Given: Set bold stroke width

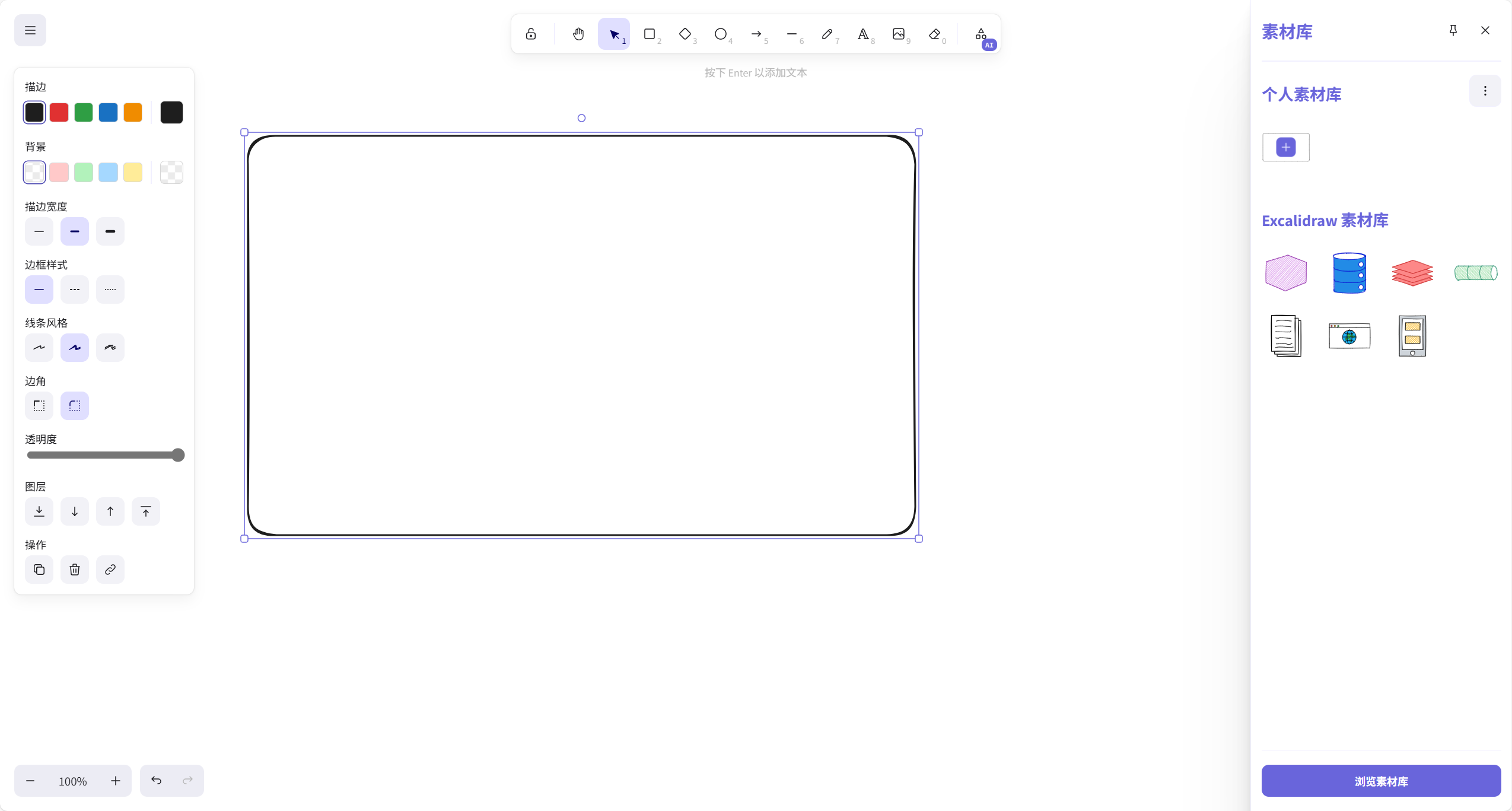Looking at the screenshot, I should click(75, 231).
